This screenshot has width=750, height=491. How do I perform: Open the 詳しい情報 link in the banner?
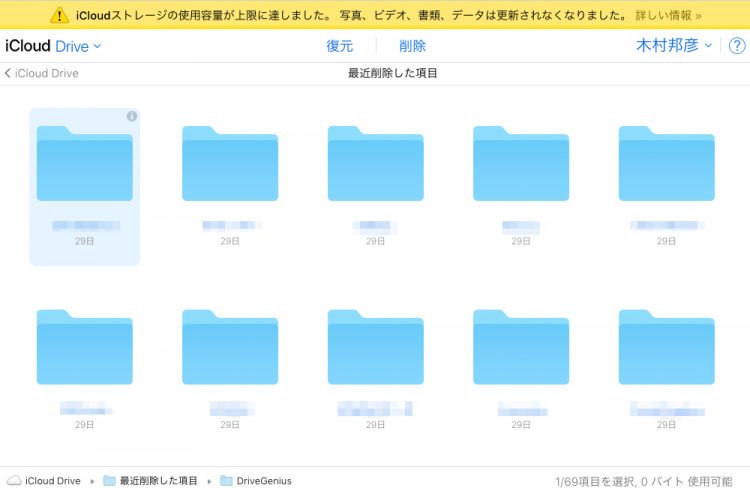click(x=668, y=15)
